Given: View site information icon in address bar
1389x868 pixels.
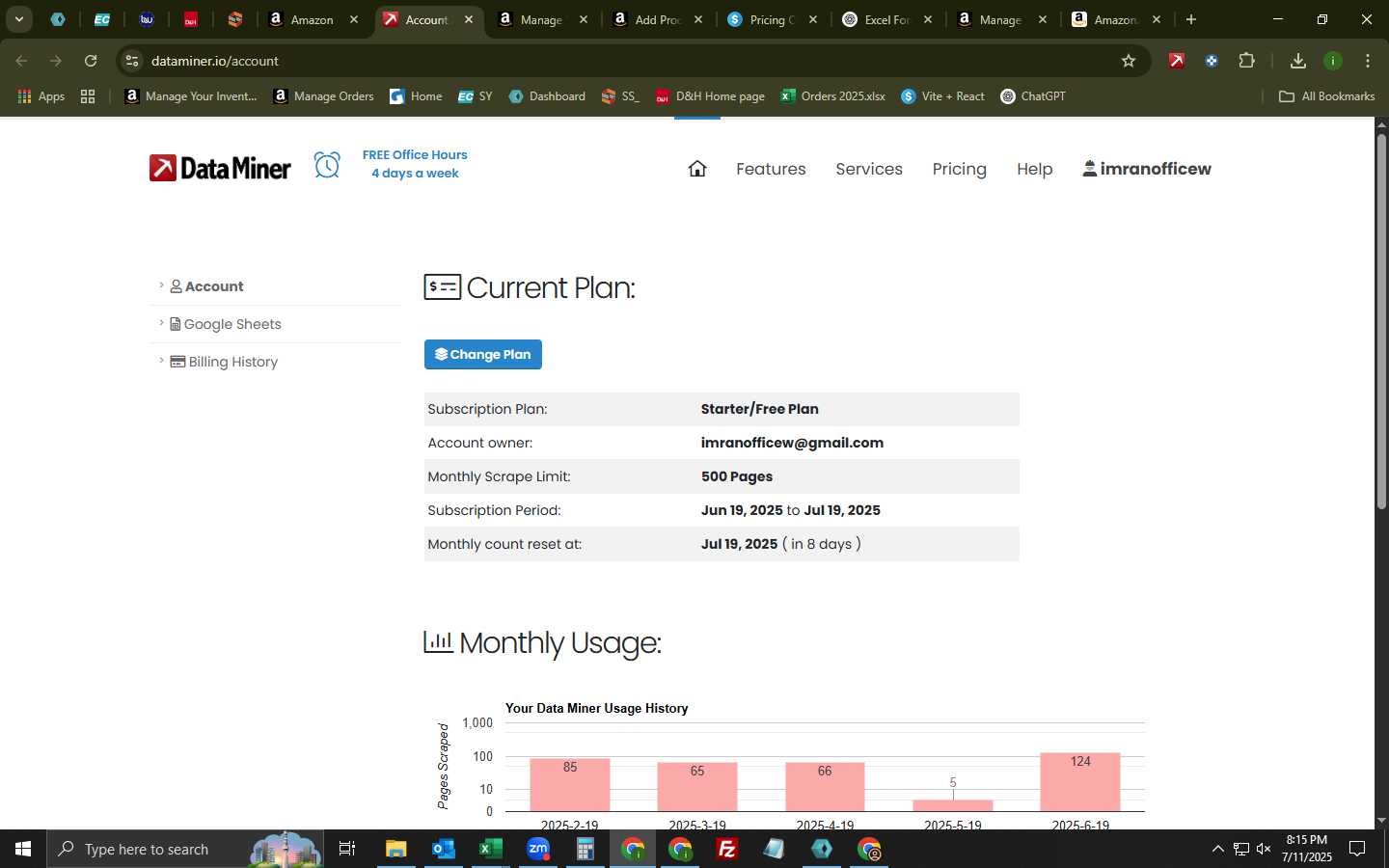Looking at the screenshot, I should coord(132,61).
